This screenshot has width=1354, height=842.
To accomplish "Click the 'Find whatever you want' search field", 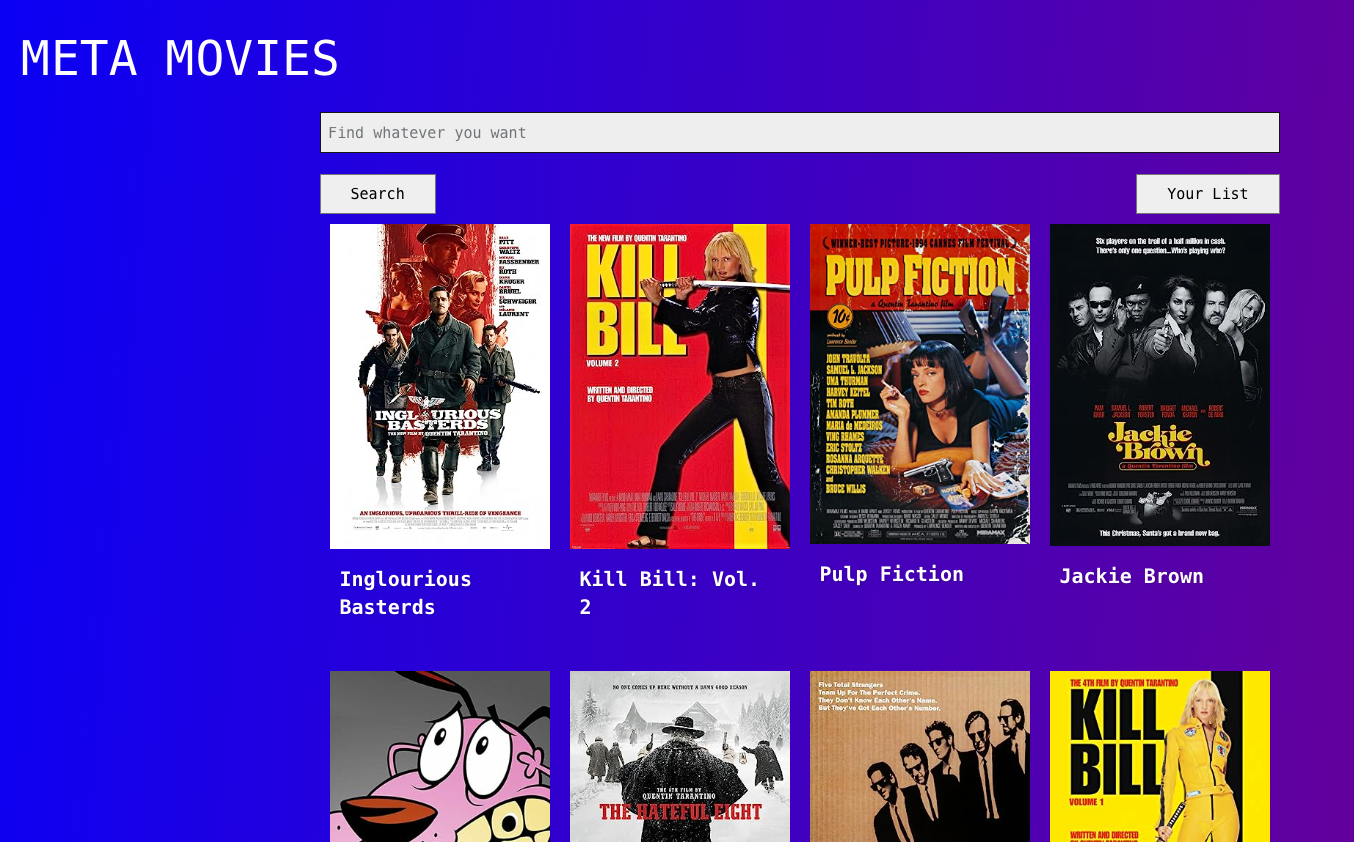I will 799,132.
